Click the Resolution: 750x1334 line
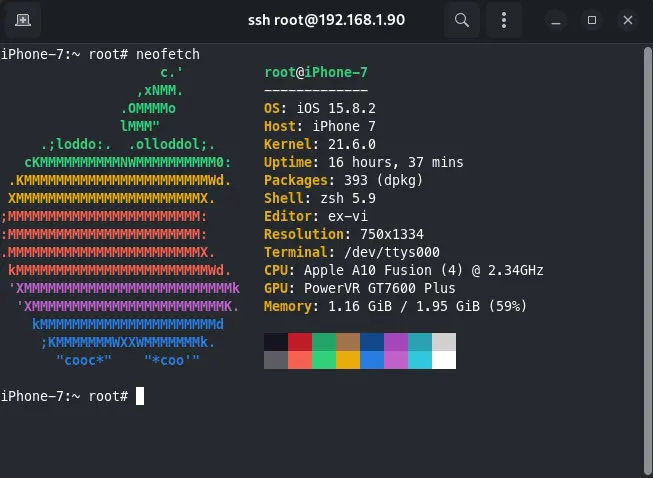The image size is (653, 478). 344,234
